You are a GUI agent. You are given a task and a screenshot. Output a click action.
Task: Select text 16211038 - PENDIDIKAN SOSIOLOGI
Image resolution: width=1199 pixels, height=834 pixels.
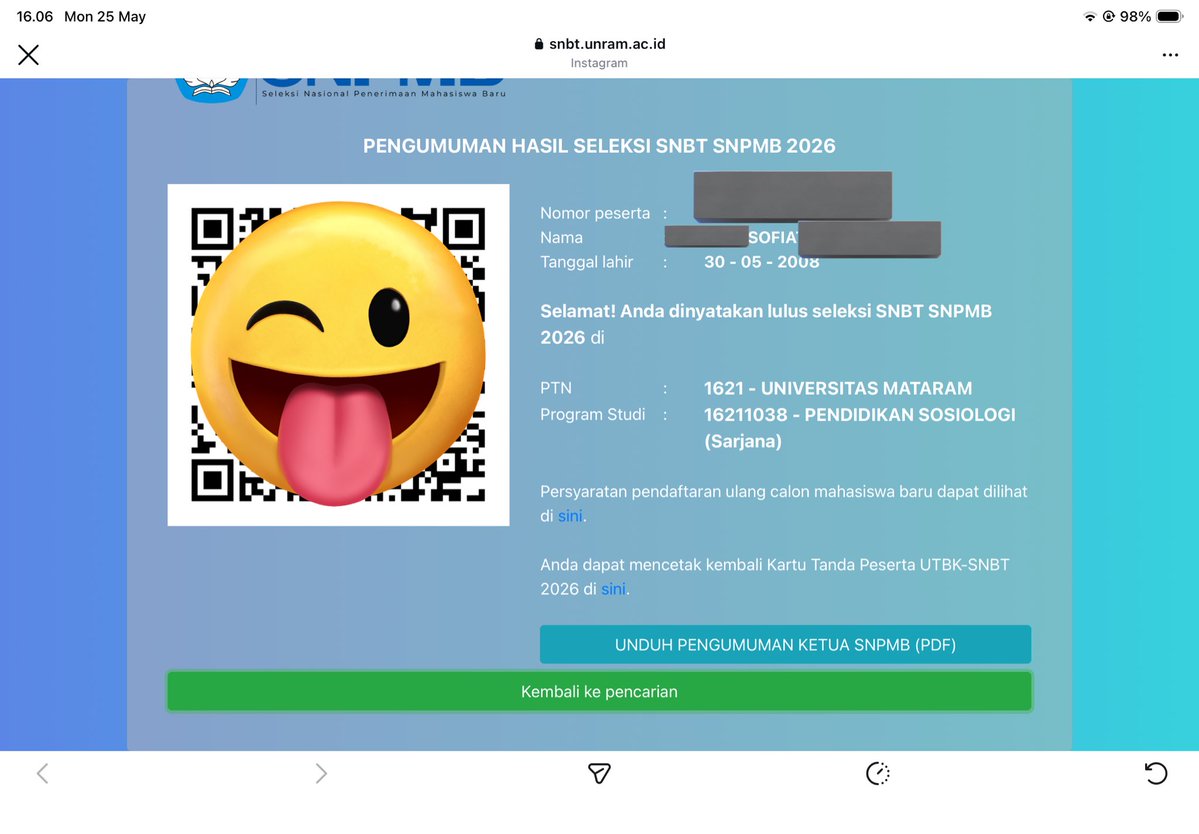point(859,415)
